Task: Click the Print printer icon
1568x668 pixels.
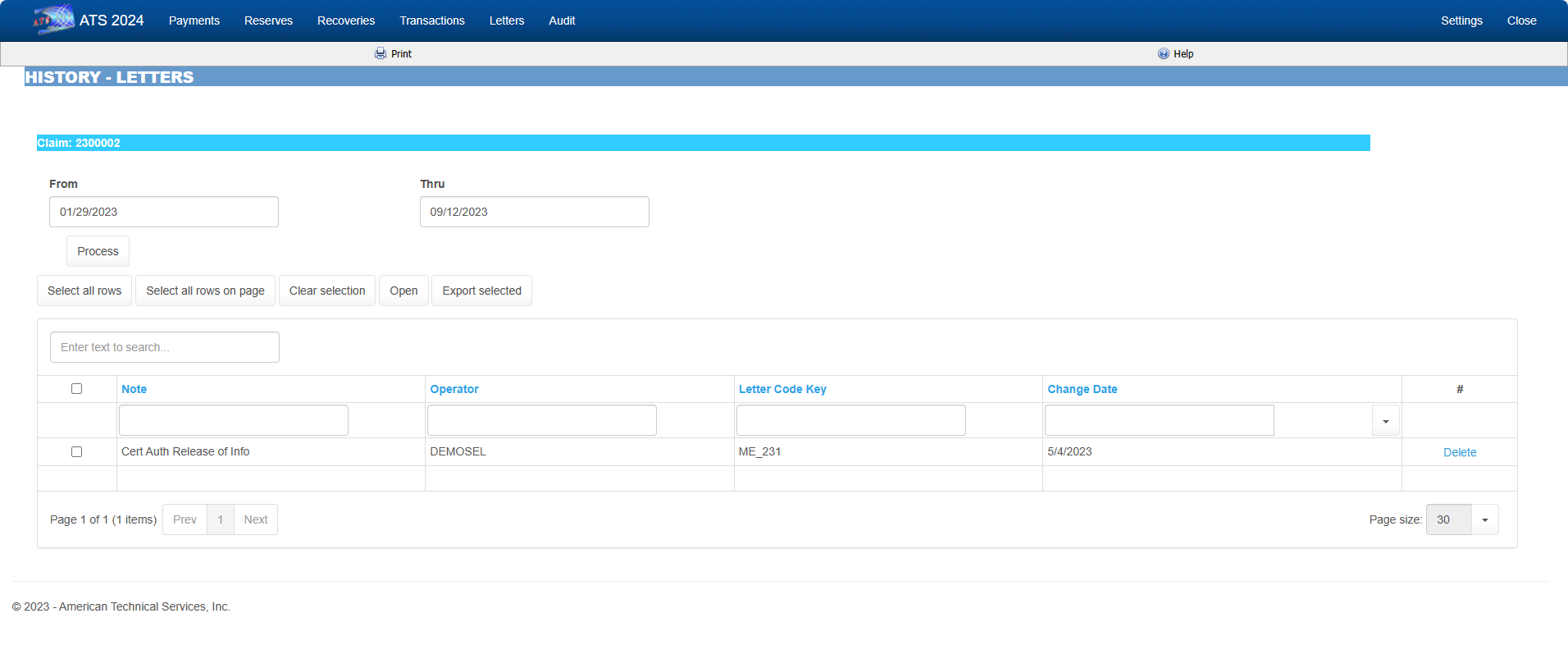Action: pos(381,53)
